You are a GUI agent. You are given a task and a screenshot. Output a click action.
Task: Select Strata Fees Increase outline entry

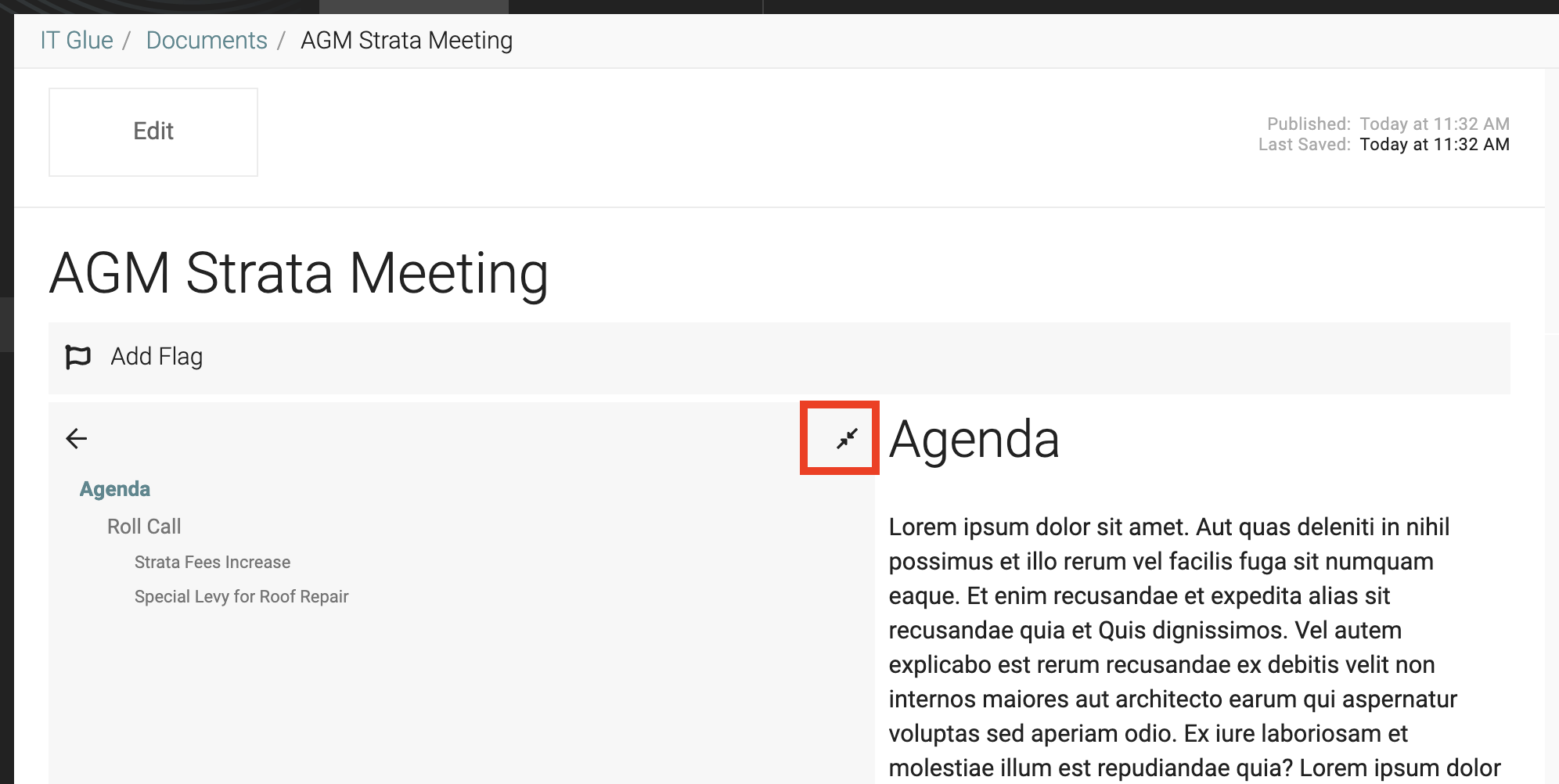point(212,563)
